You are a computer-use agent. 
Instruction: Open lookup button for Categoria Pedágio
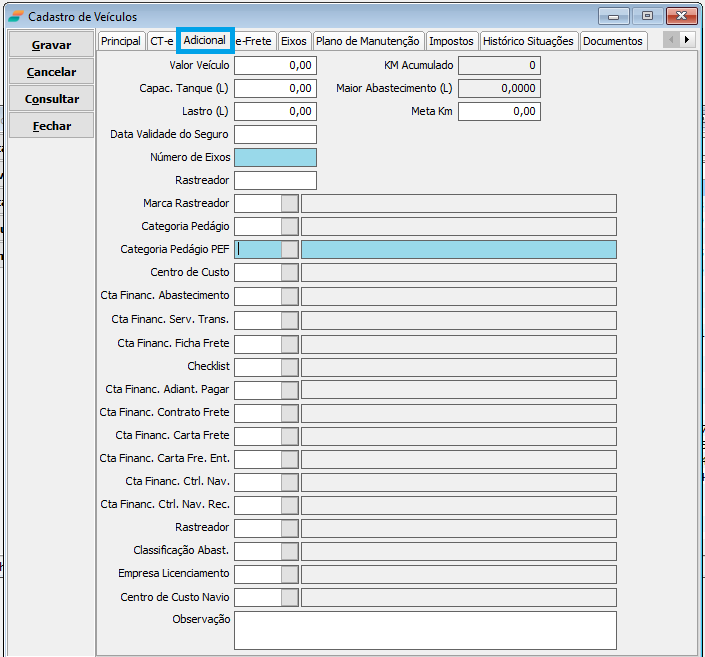(x=290, y=226)
